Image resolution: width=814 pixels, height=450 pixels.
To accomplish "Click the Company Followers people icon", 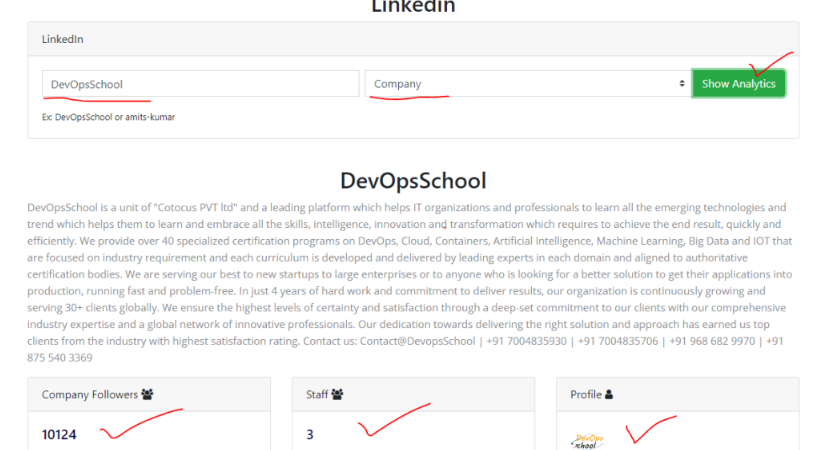I will pos(147,394).
